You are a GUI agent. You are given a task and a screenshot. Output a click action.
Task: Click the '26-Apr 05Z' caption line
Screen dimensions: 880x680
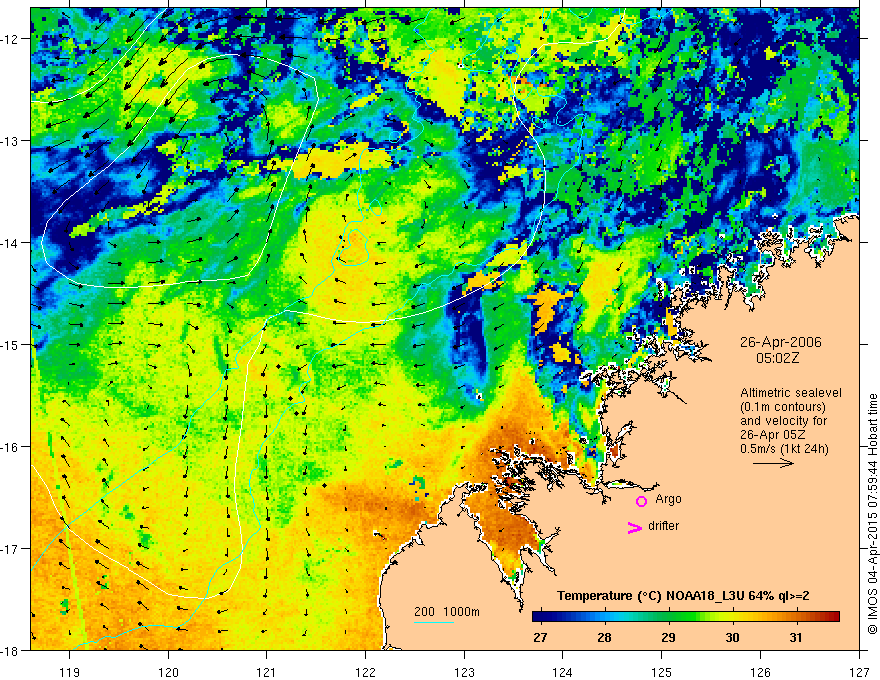pos(773,435)
